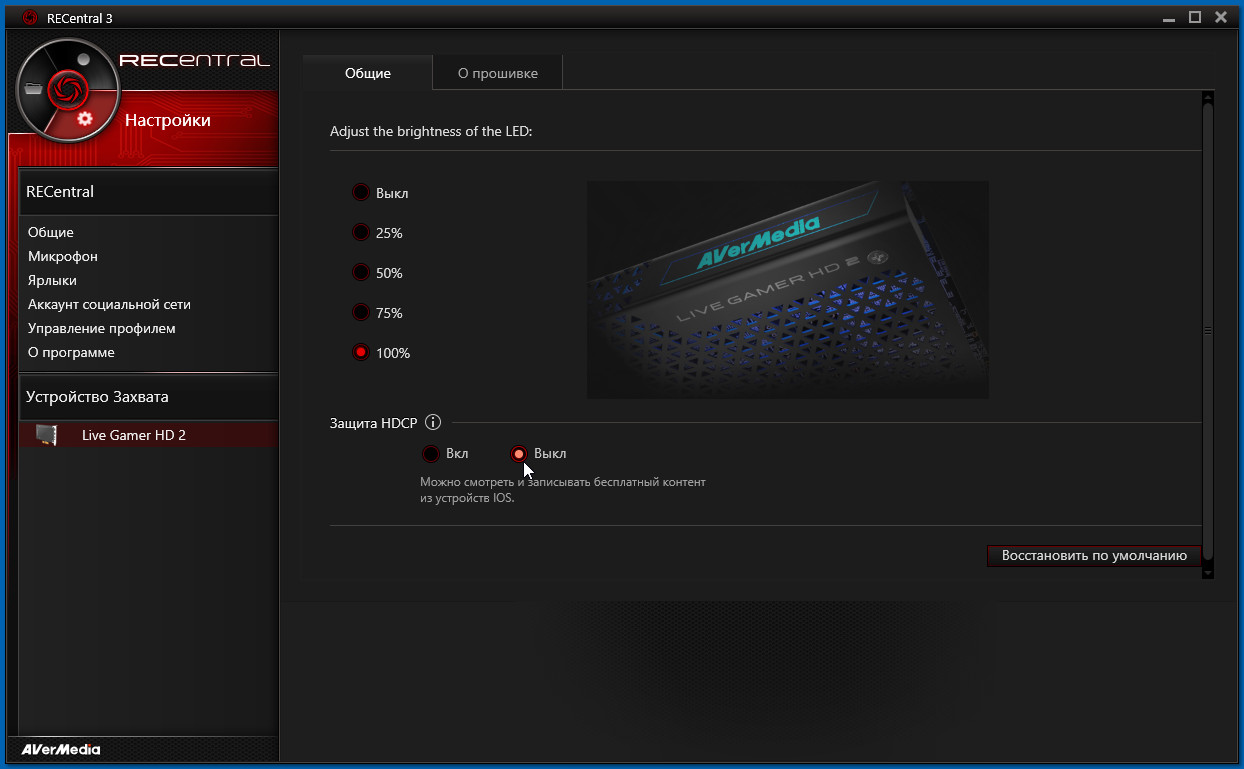Minimize the RECentral 3 window
The image size is (1244, 769).
1169,17
